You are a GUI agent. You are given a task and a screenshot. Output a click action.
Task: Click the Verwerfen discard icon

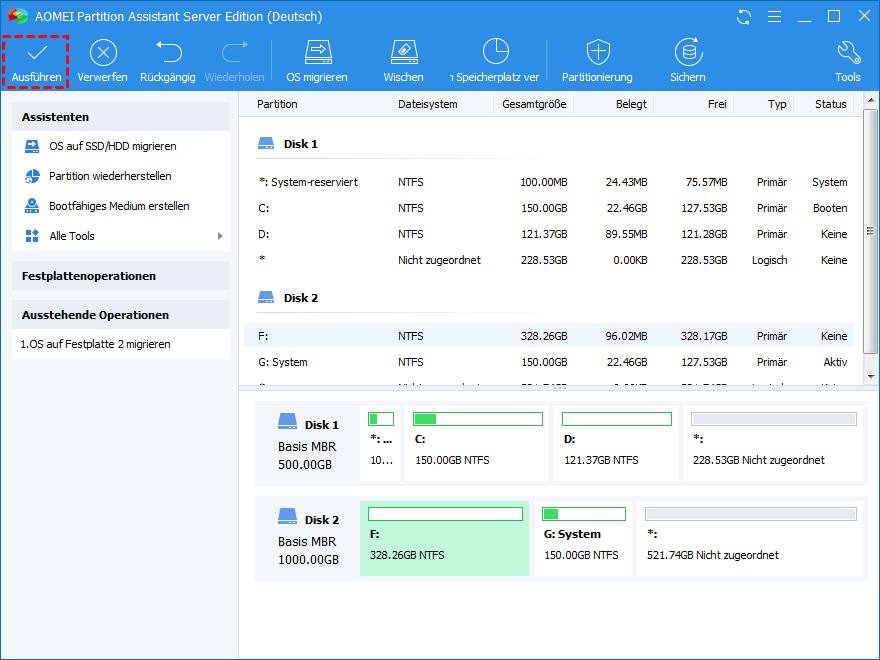103,53
